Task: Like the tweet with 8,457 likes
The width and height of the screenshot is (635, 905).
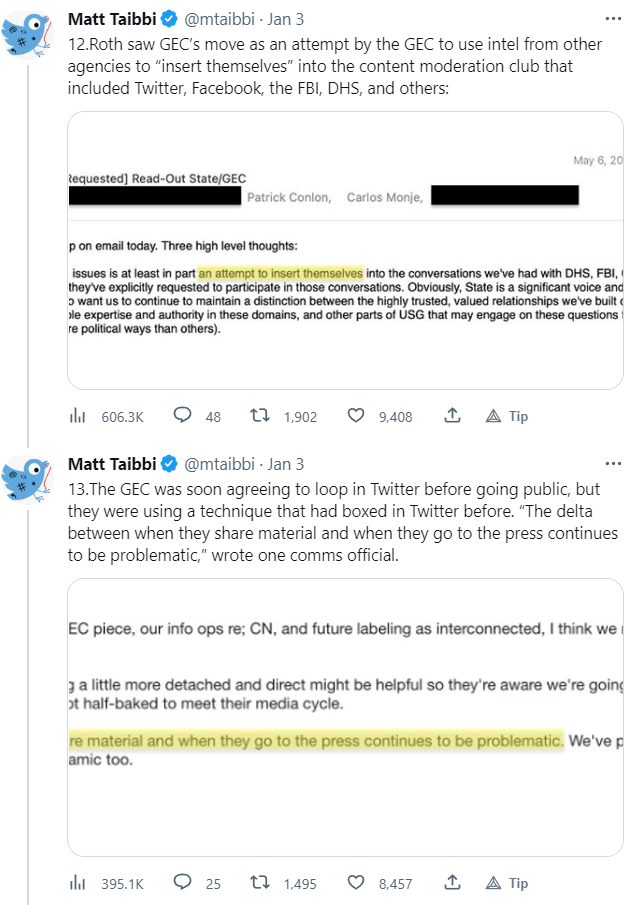Action: tap(356, 883)
